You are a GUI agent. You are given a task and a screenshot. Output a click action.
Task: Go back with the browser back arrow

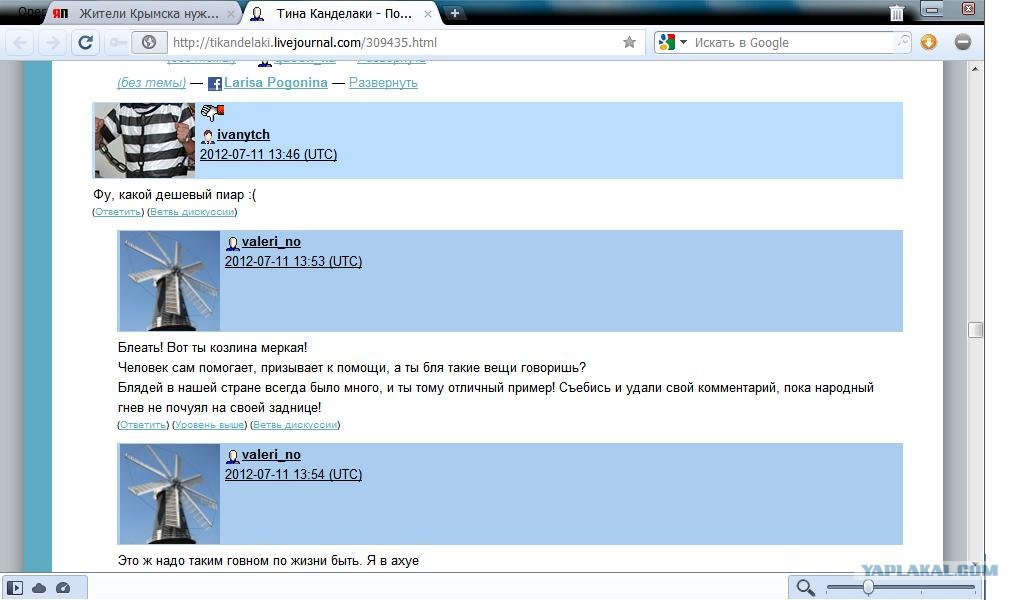pos(20,42)
